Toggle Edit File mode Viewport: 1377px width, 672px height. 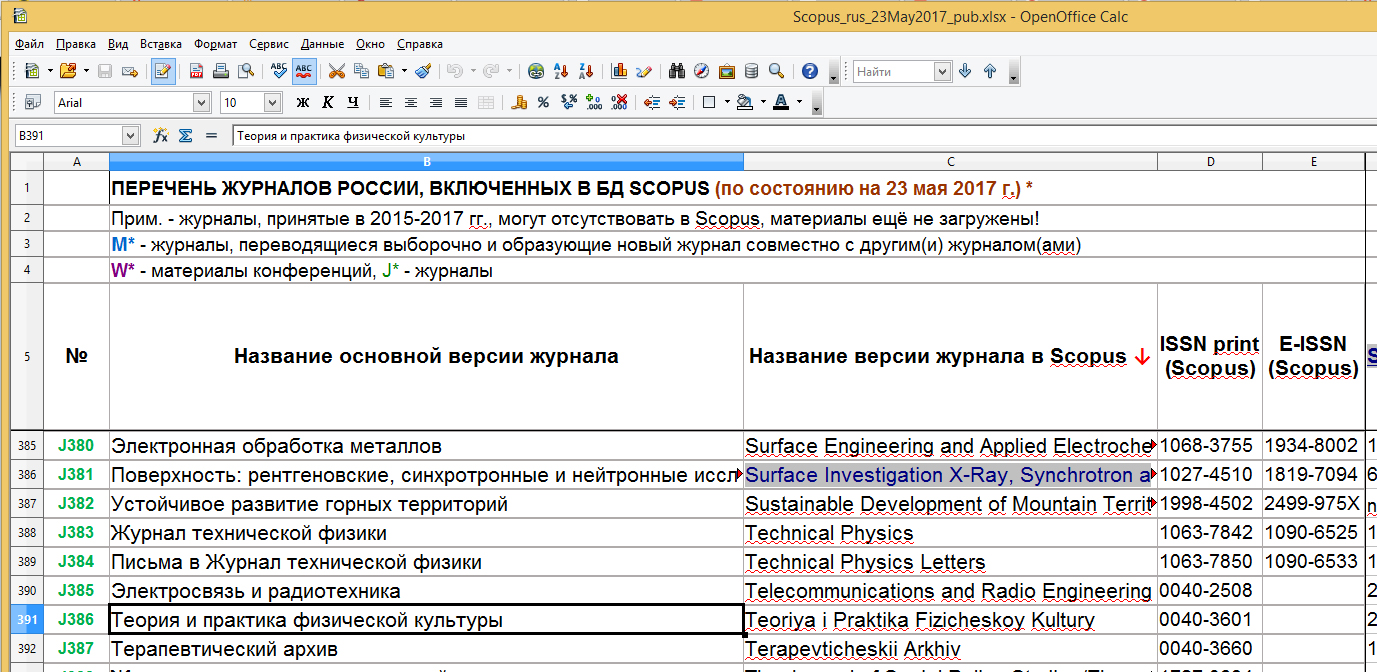click(163, 71)
